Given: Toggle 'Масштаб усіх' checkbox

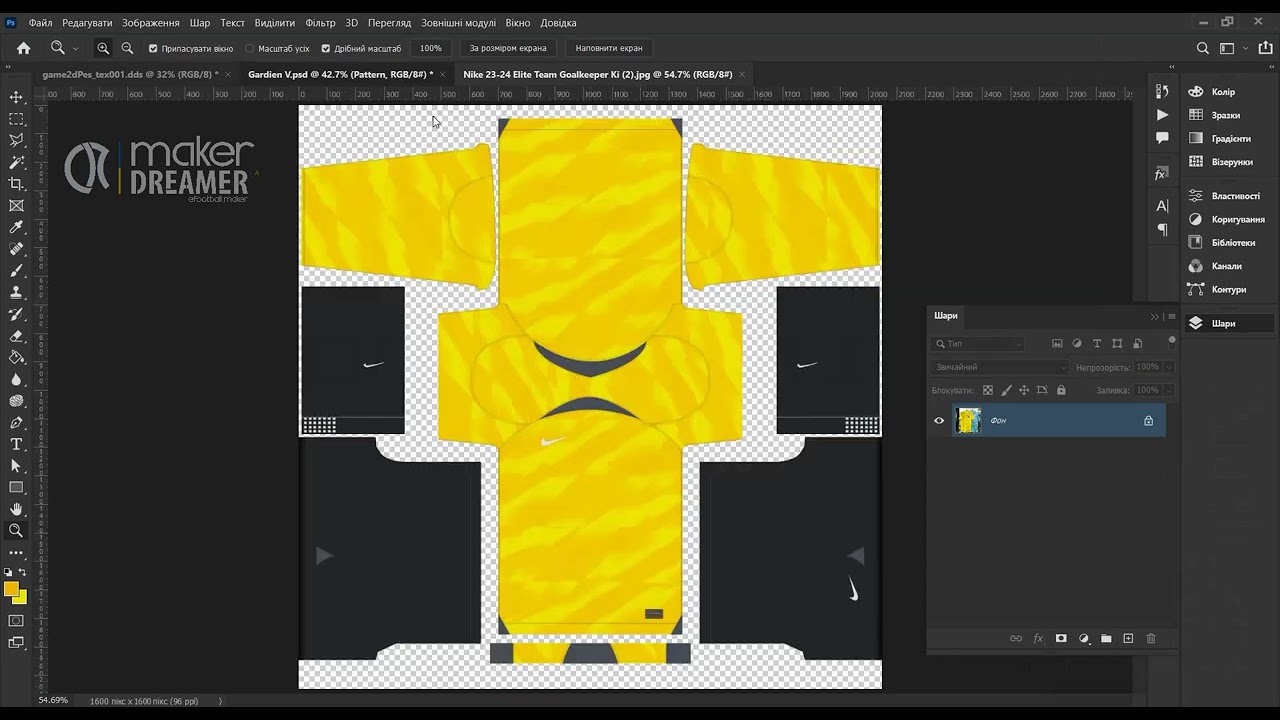Looking at the screenshot, I should click(x=250, y=48).
